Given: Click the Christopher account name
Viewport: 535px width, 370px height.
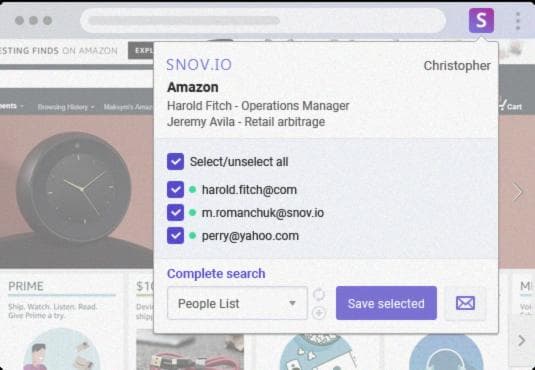Looking at the screenshot, I should coord(457,66).
